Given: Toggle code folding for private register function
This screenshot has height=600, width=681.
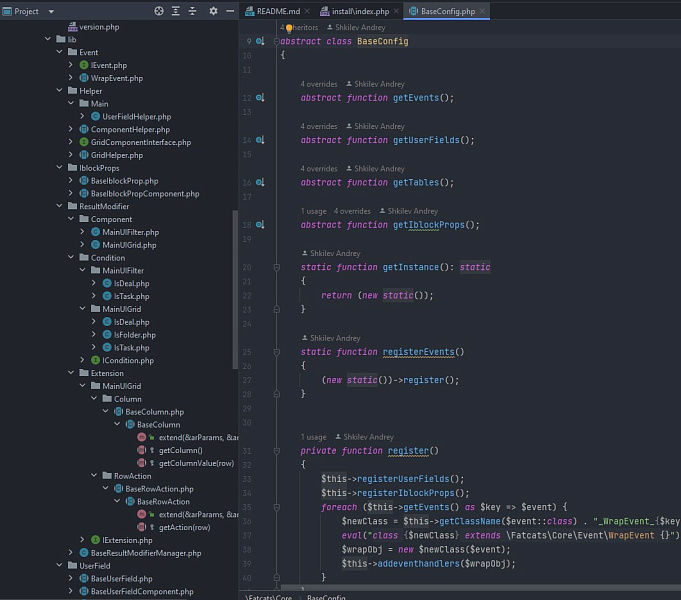Looking at the screenshot, I should tap(276, 451).
